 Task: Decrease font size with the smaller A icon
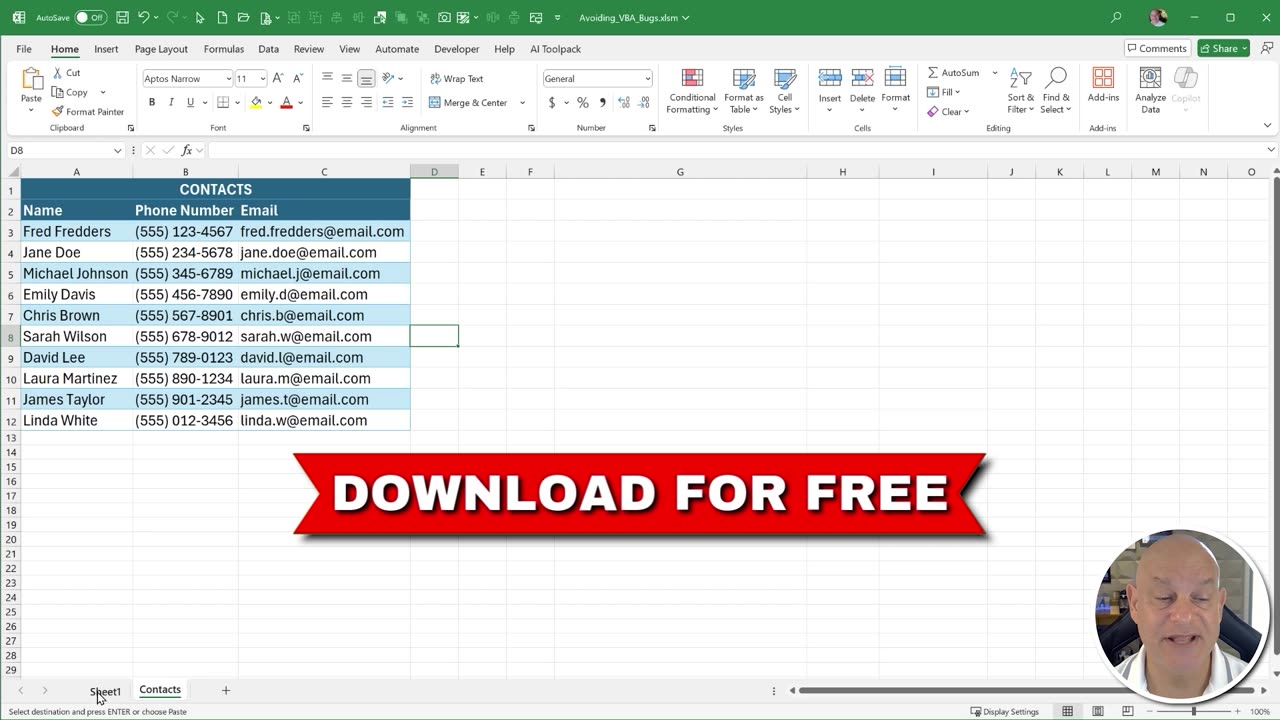coord(297,78)
